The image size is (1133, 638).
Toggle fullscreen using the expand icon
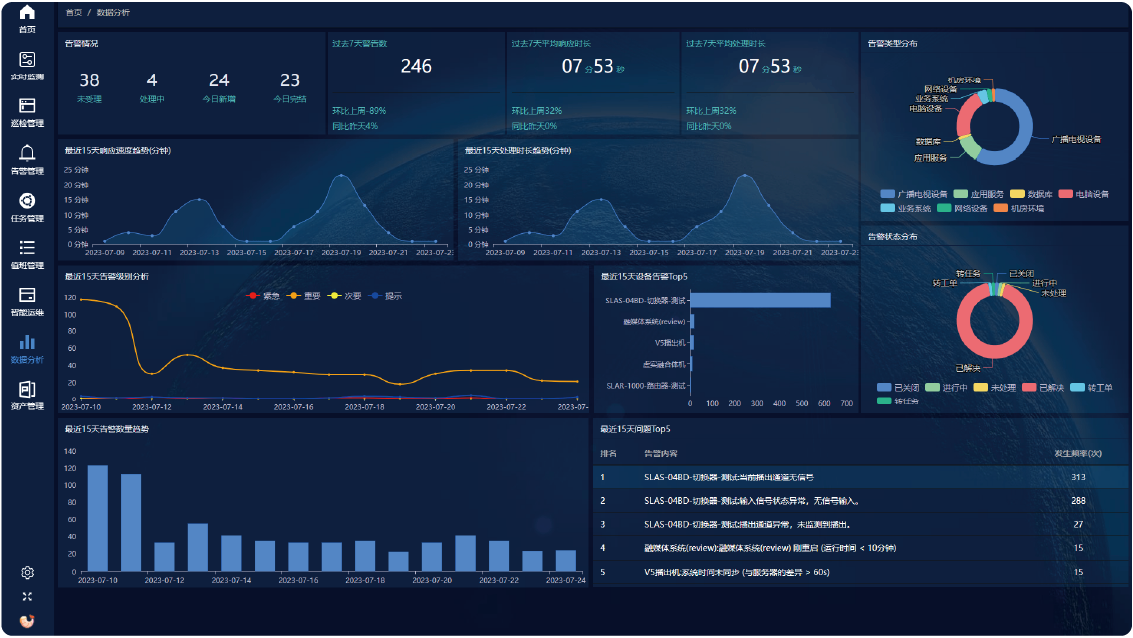click(x=27, y=596)
